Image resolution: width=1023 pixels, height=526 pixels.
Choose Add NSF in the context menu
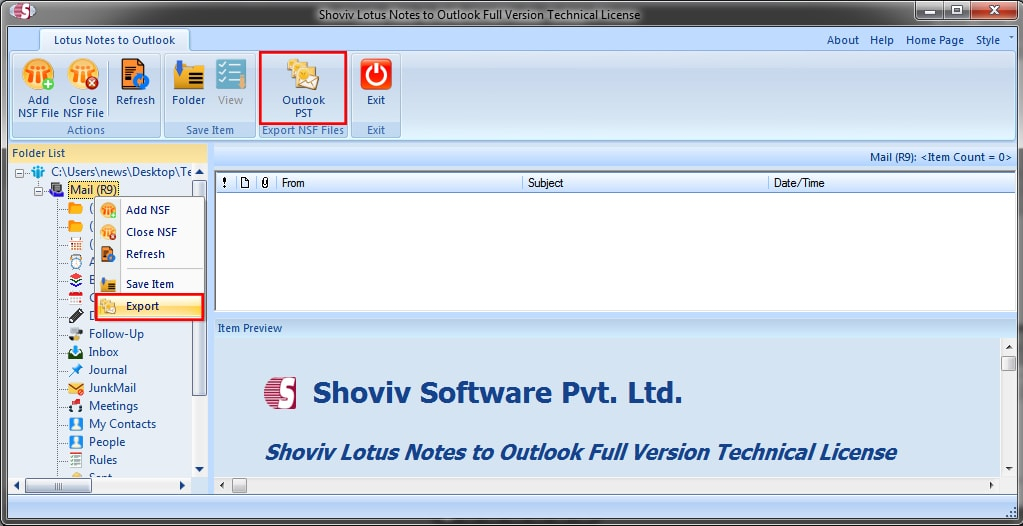click(148, 210)
